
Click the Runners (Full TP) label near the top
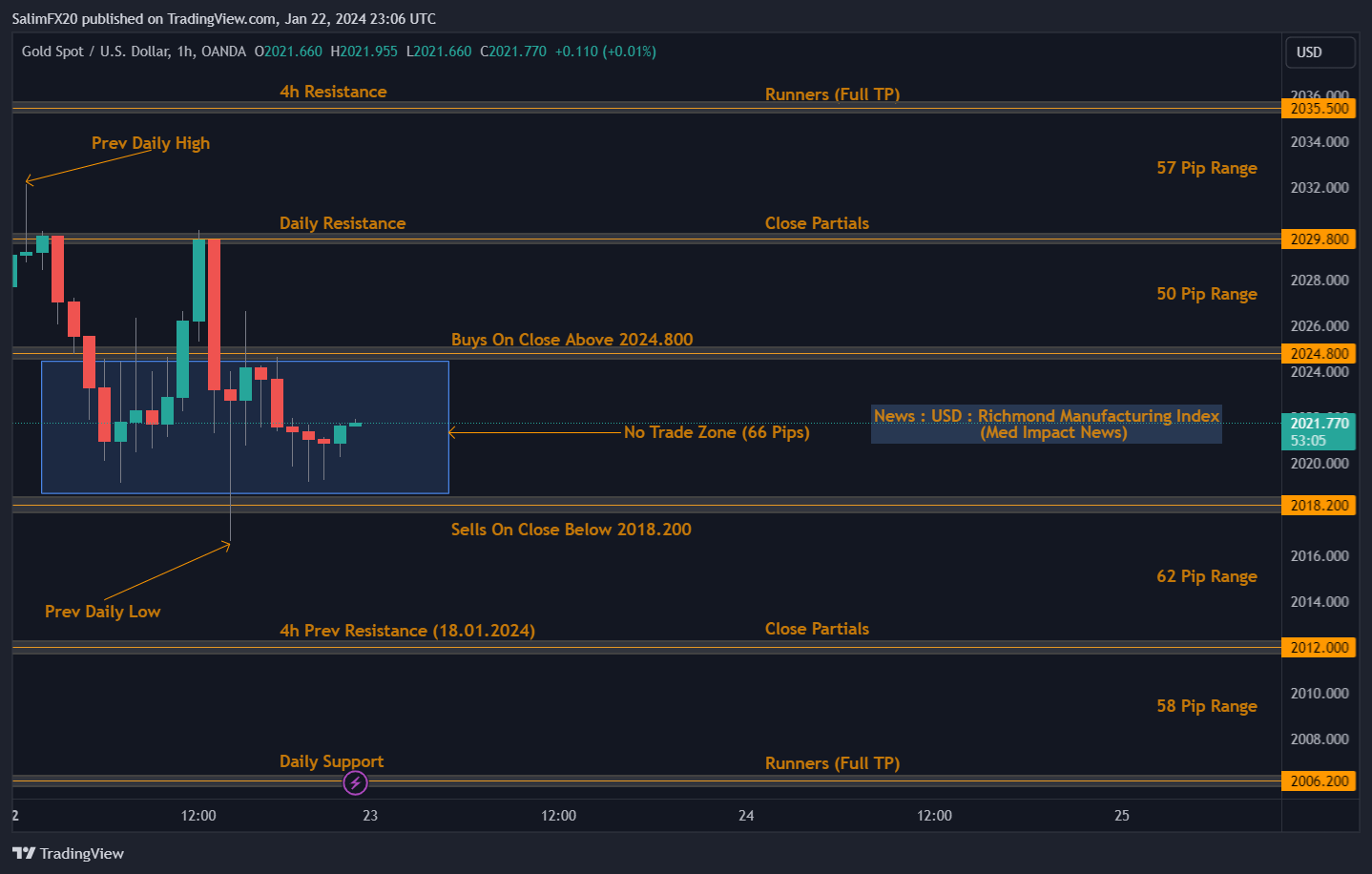[x=832, y=94]
